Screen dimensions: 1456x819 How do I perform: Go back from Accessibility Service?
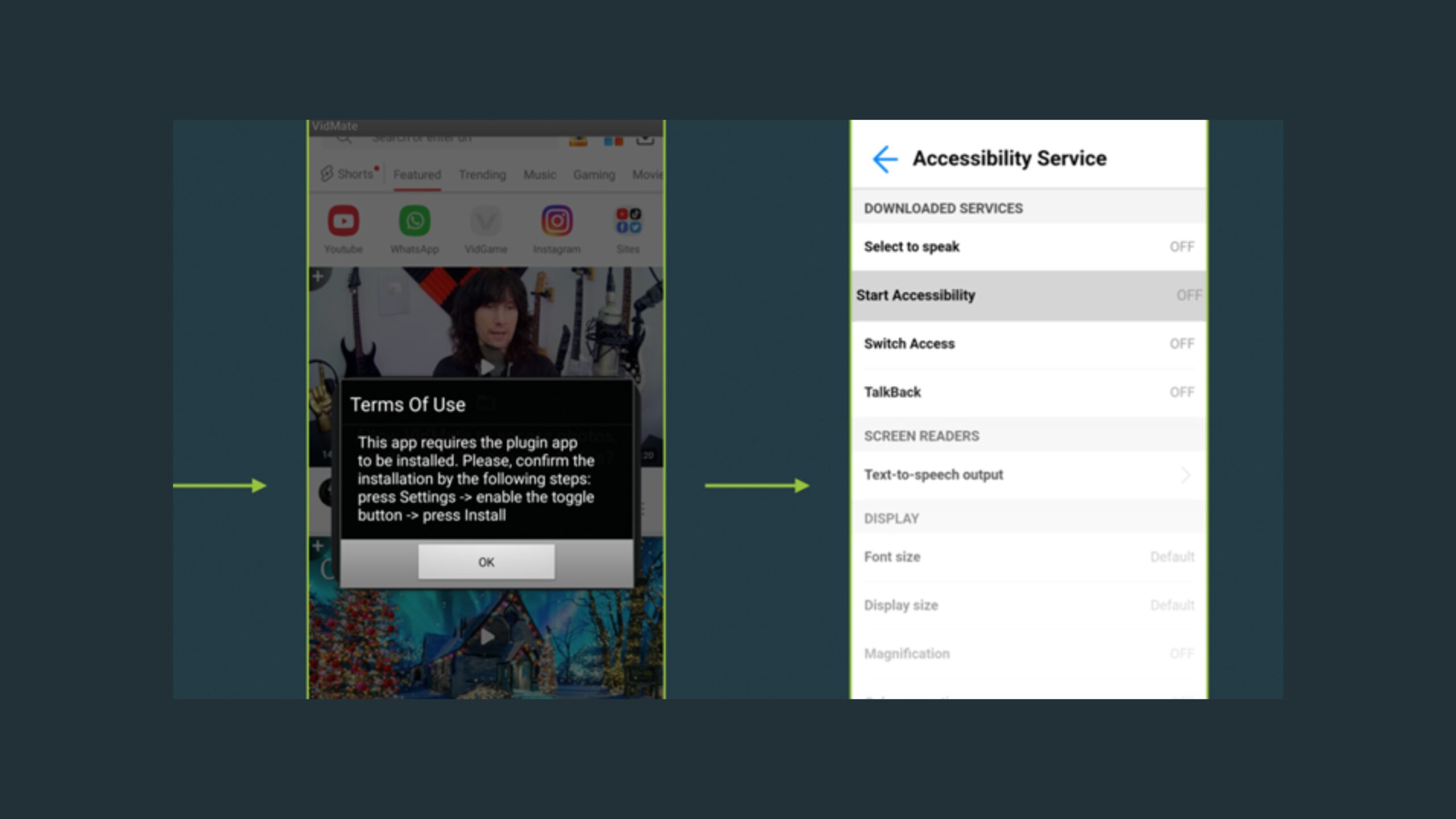click(885, 159)
